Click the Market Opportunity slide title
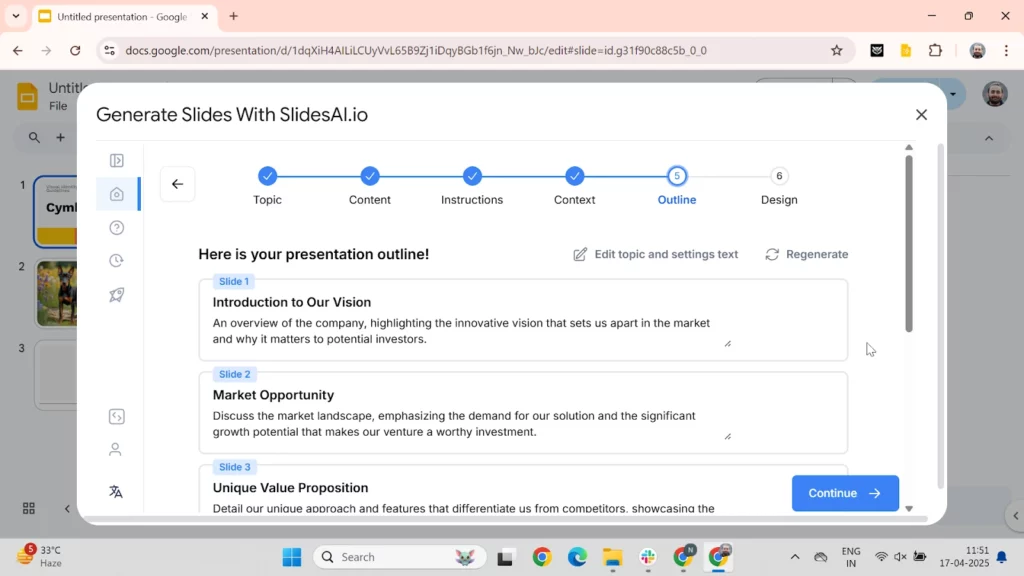The width and height of the screenshot is (1024, 576). pos(273,395)
